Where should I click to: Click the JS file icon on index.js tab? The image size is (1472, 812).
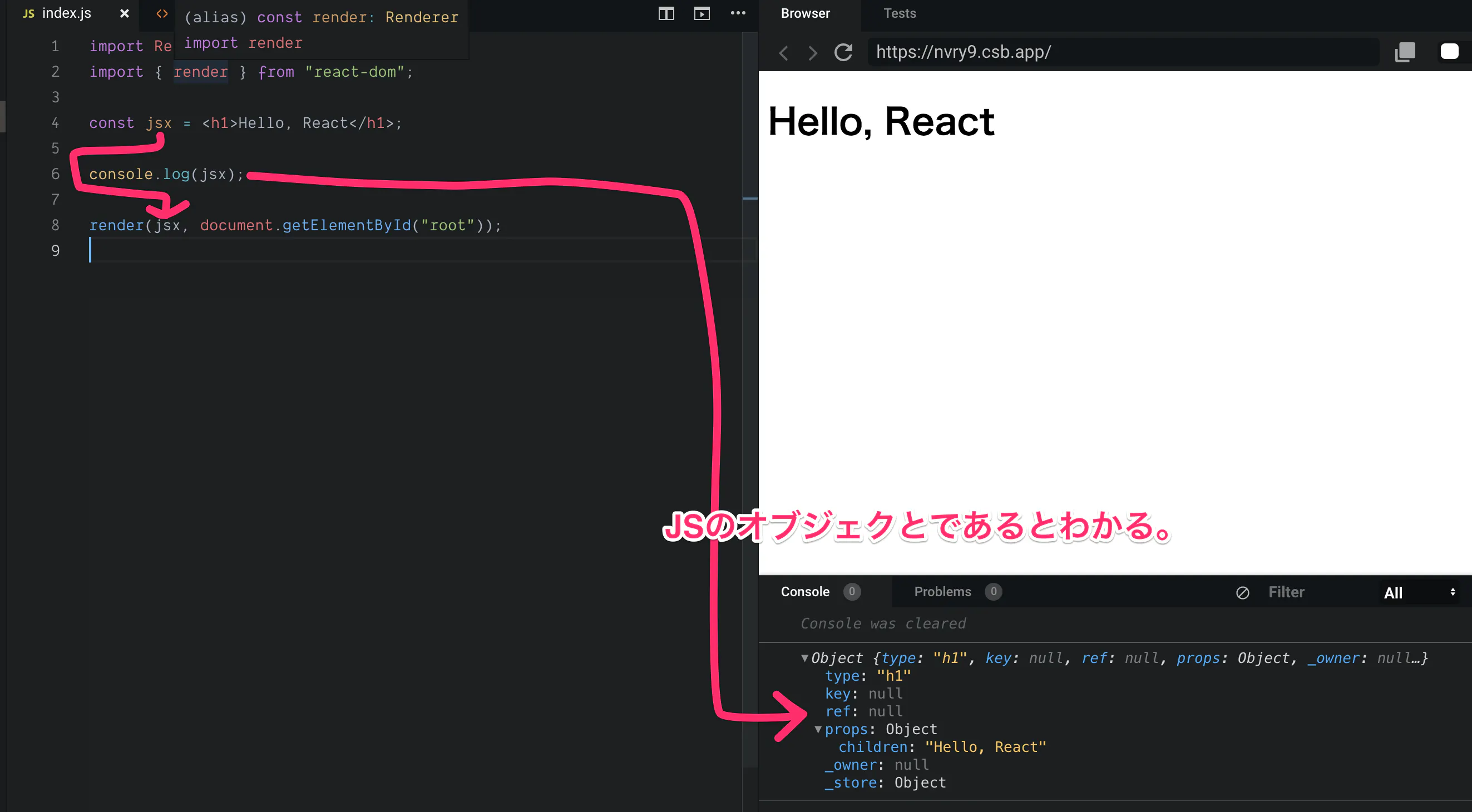coord(28,13)
